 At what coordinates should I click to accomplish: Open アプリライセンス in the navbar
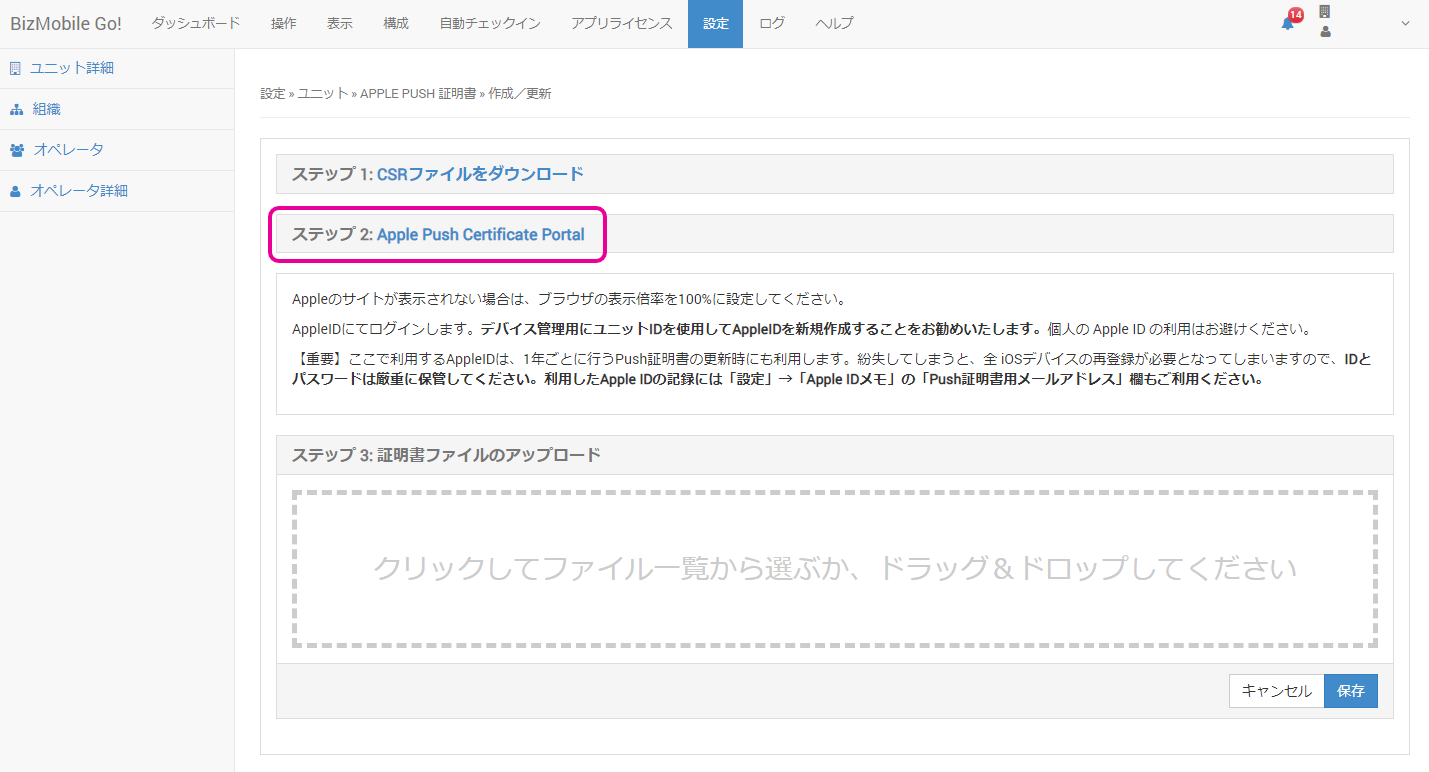coord(622,23)
